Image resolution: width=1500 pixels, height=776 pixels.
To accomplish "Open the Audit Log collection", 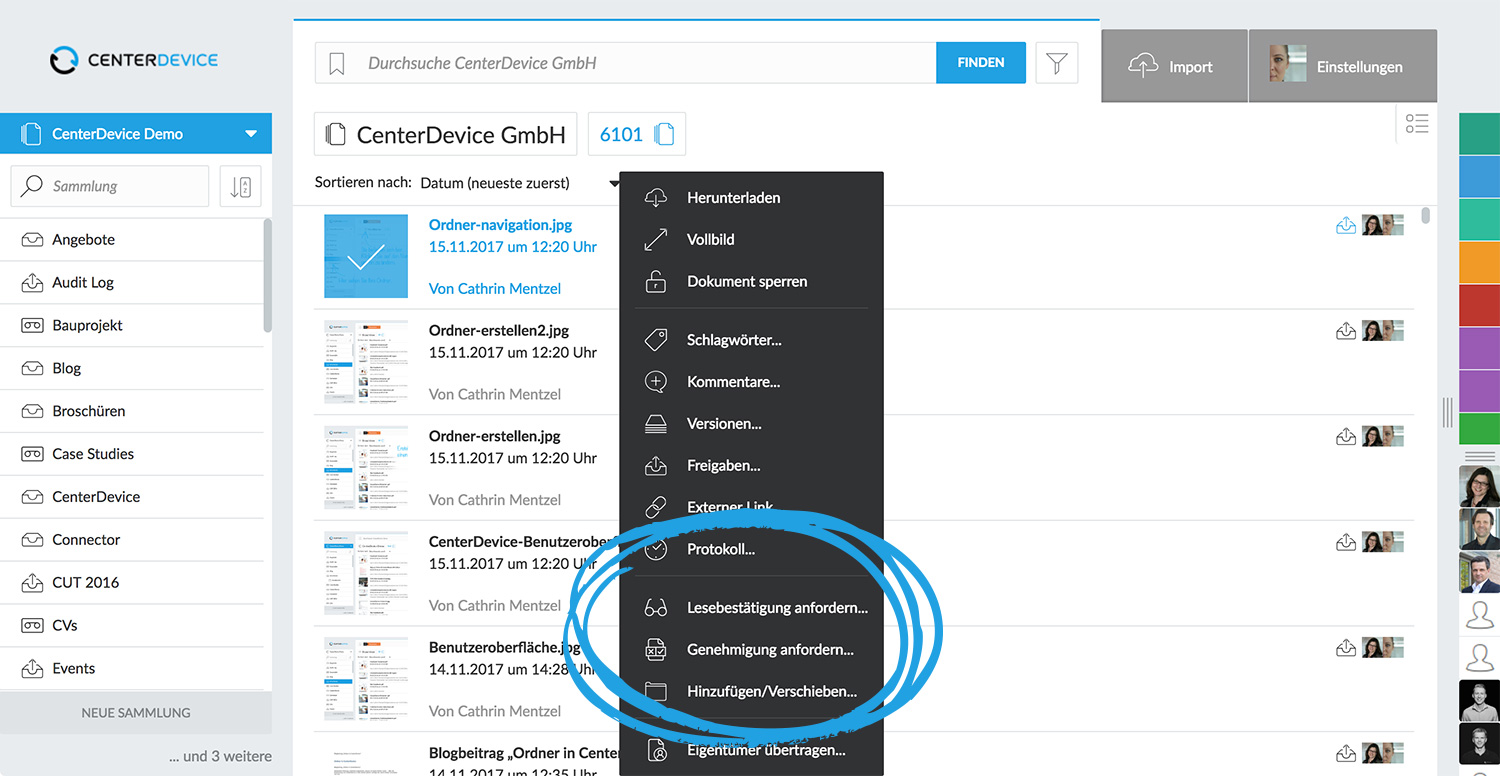I will [x=132, y=283].
